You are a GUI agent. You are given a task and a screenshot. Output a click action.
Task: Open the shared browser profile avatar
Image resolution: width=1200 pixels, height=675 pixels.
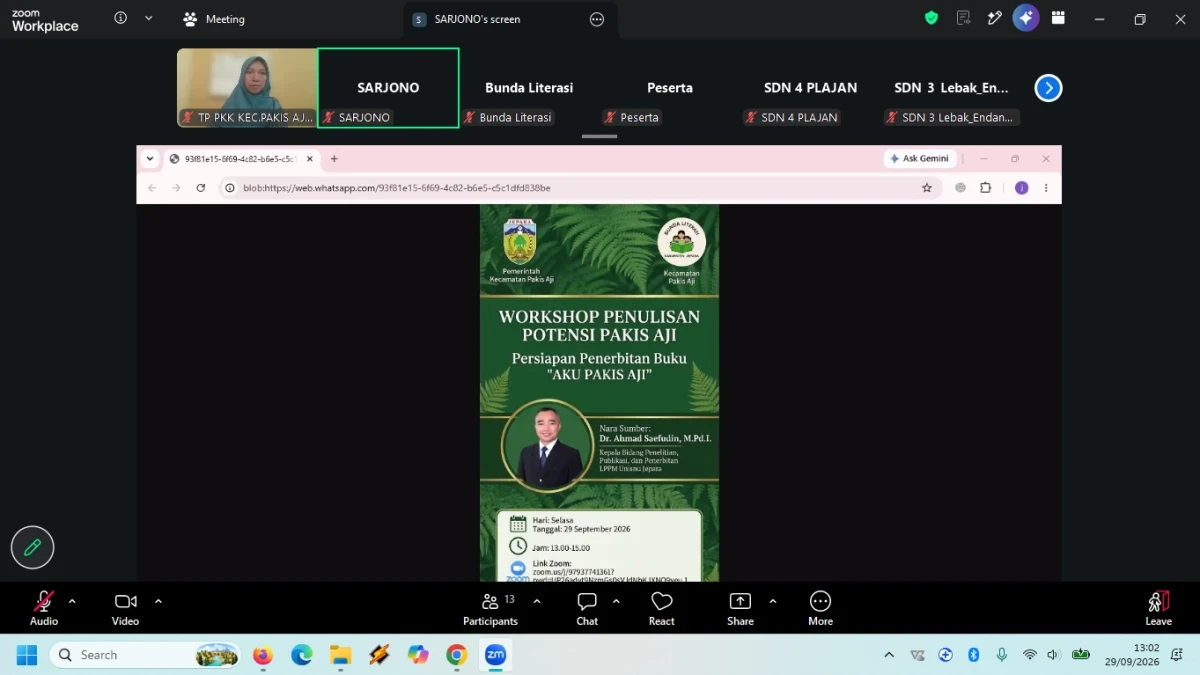(x=1021, y=188)
